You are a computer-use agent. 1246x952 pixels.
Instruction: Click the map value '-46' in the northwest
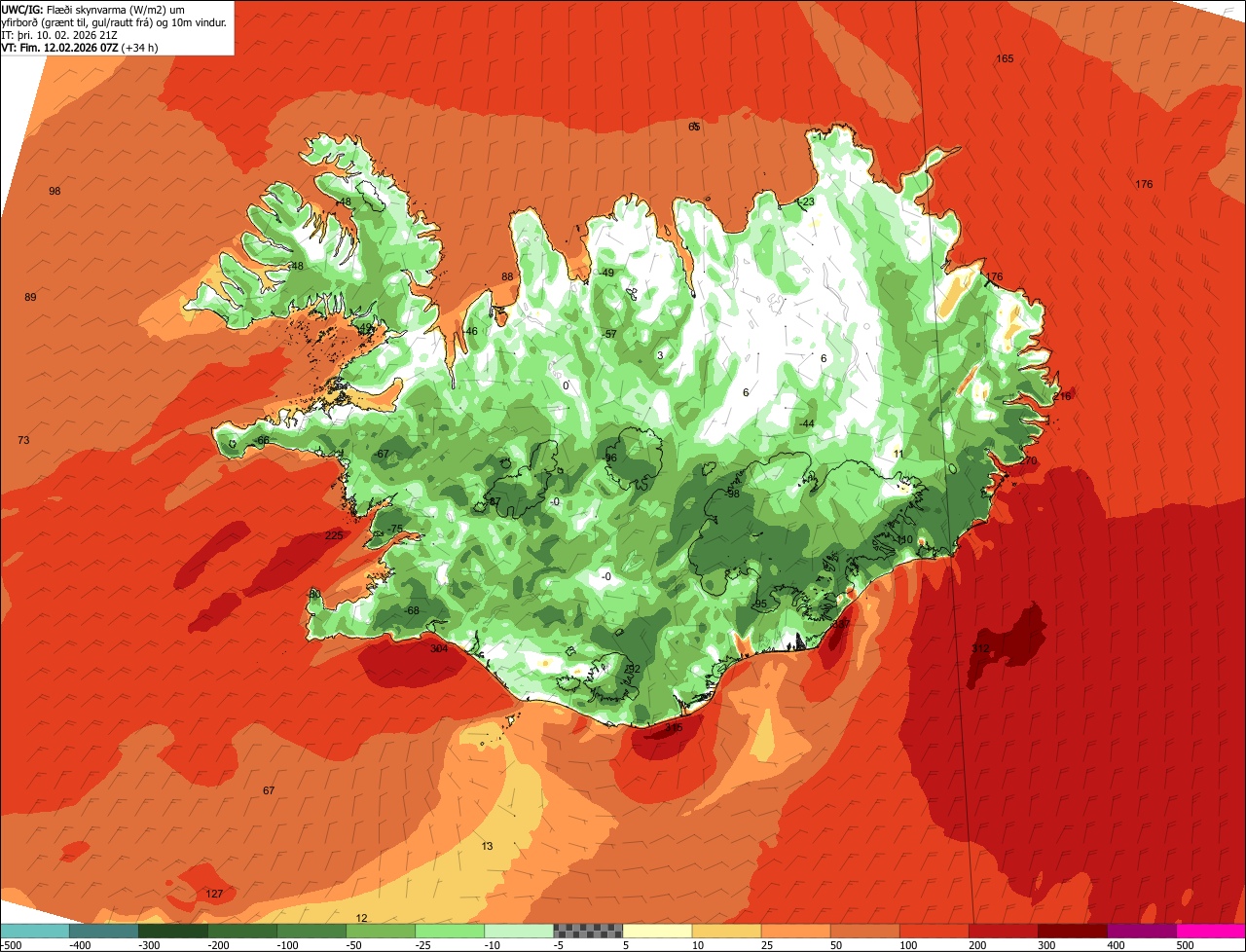point(470,331)
